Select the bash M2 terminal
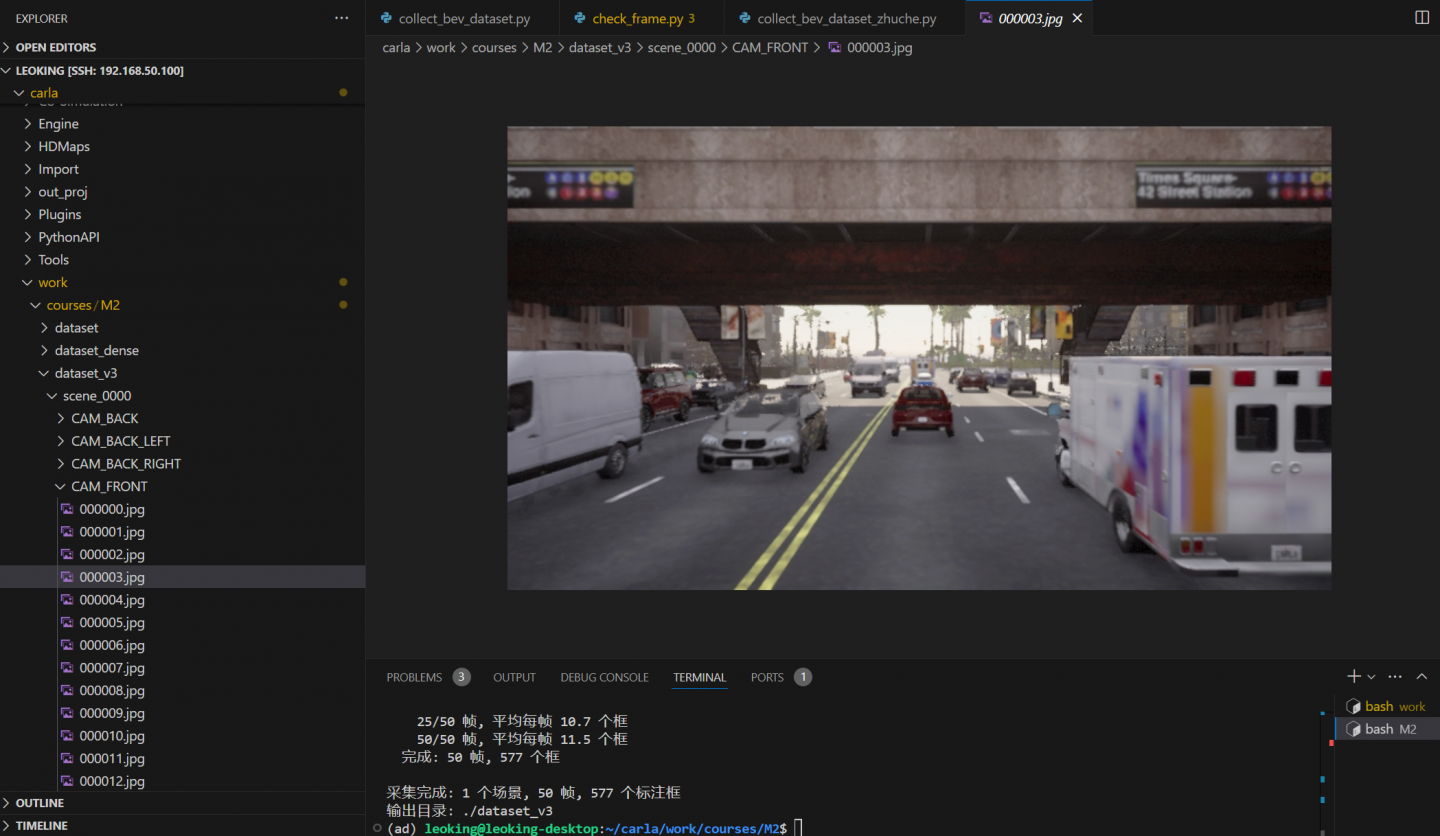This screenshot has width=1440, height=836. point(1387,729)
